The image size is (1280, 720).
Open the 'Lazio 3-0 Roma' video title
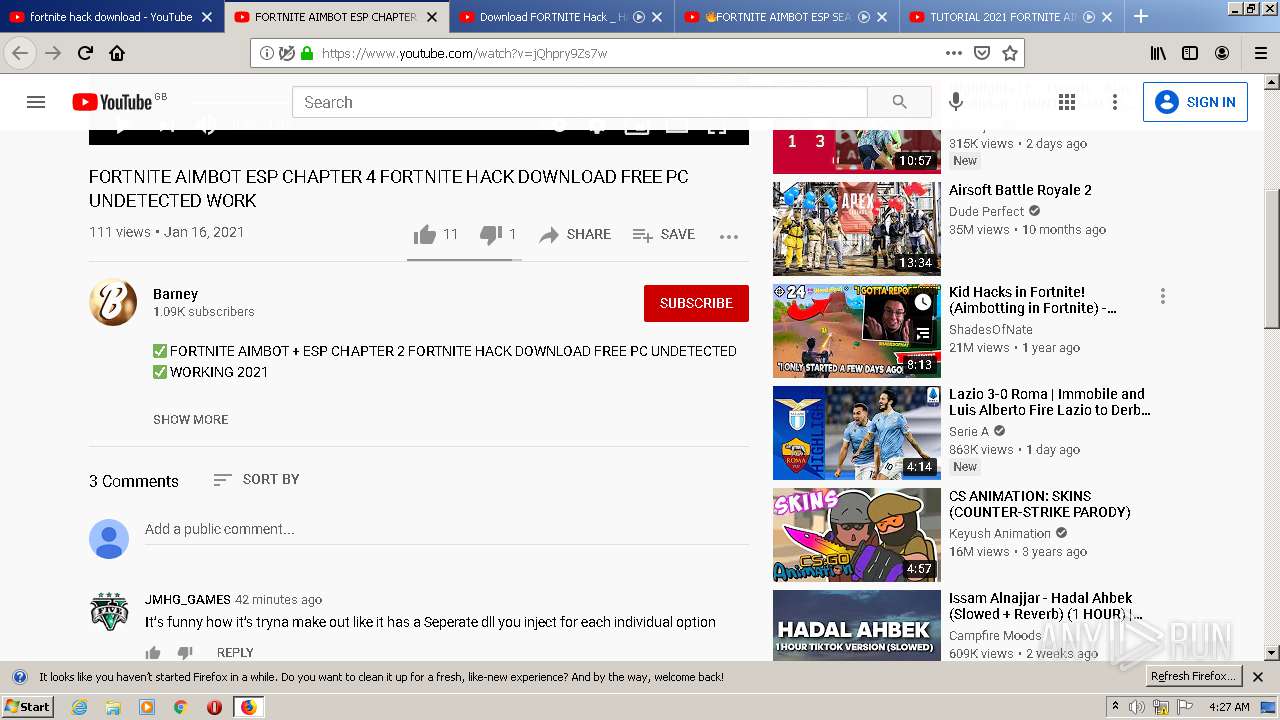coord(1050,402)
